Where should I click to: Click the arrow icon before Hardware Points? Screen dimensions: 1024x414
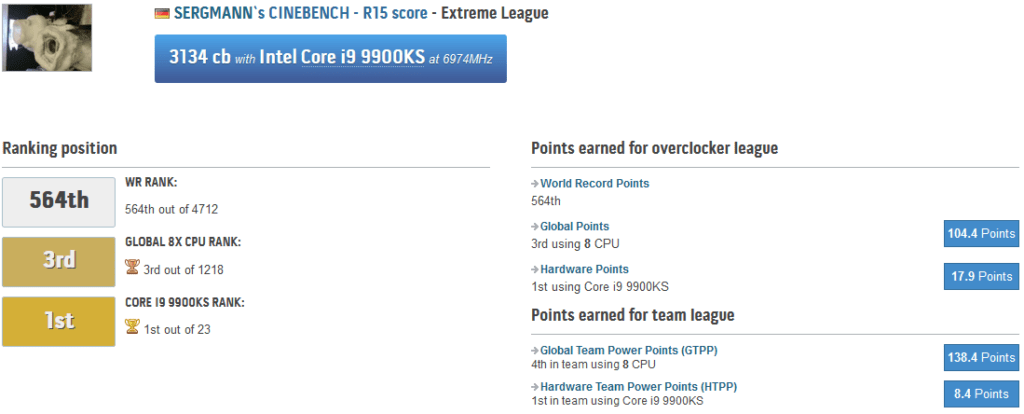[x=535, y=270]
